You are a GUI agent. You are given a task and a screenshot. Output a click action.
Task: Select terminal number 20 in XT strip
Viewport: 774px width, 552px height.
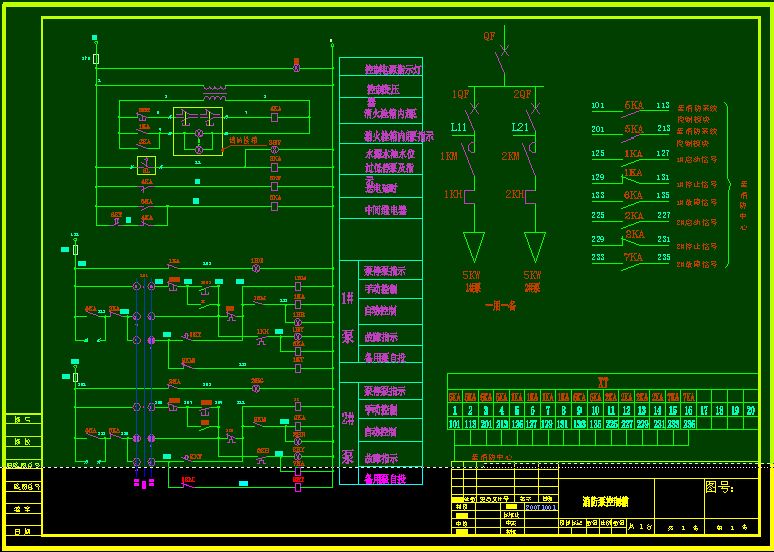(x=750, y=409)
